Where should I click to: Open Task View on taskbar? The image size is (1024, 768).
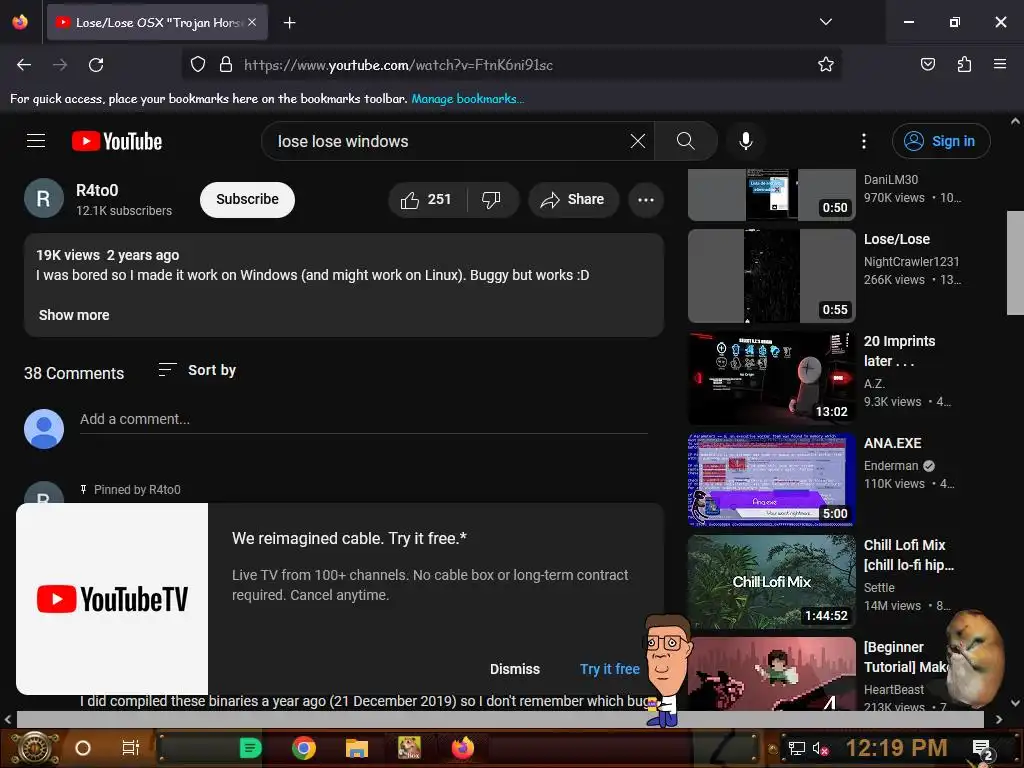(131, 748)
